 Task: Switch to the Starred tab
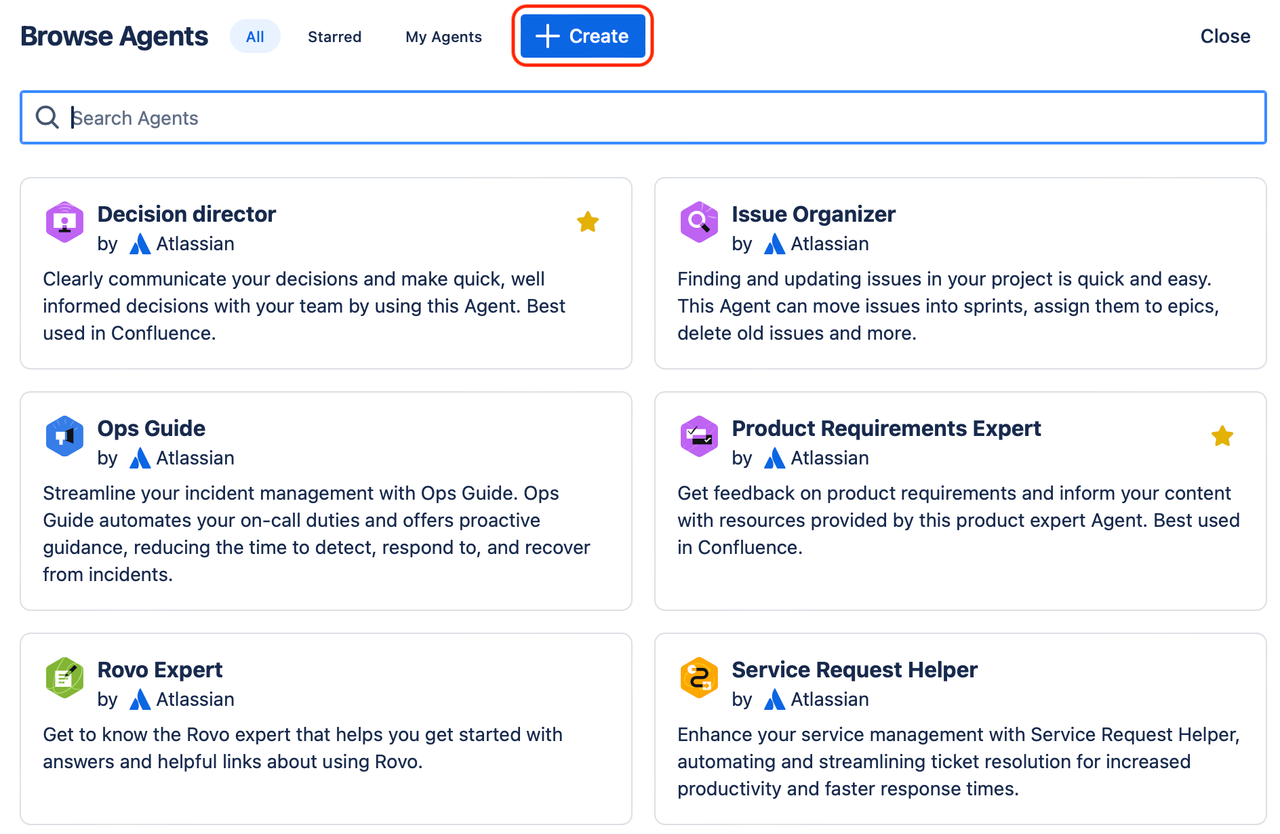(x=334, y=36)
